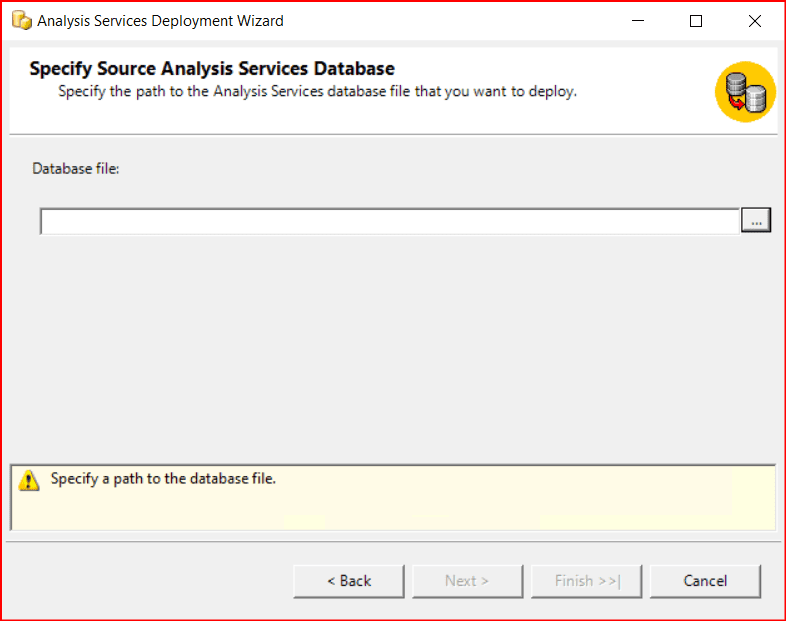Cancel the deployment wizard

click(x=705, y=581)
